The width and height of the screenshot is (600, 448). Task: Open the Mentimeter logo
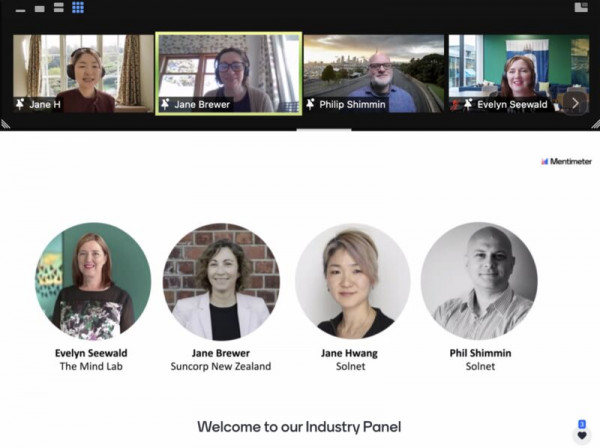point(566,161)
